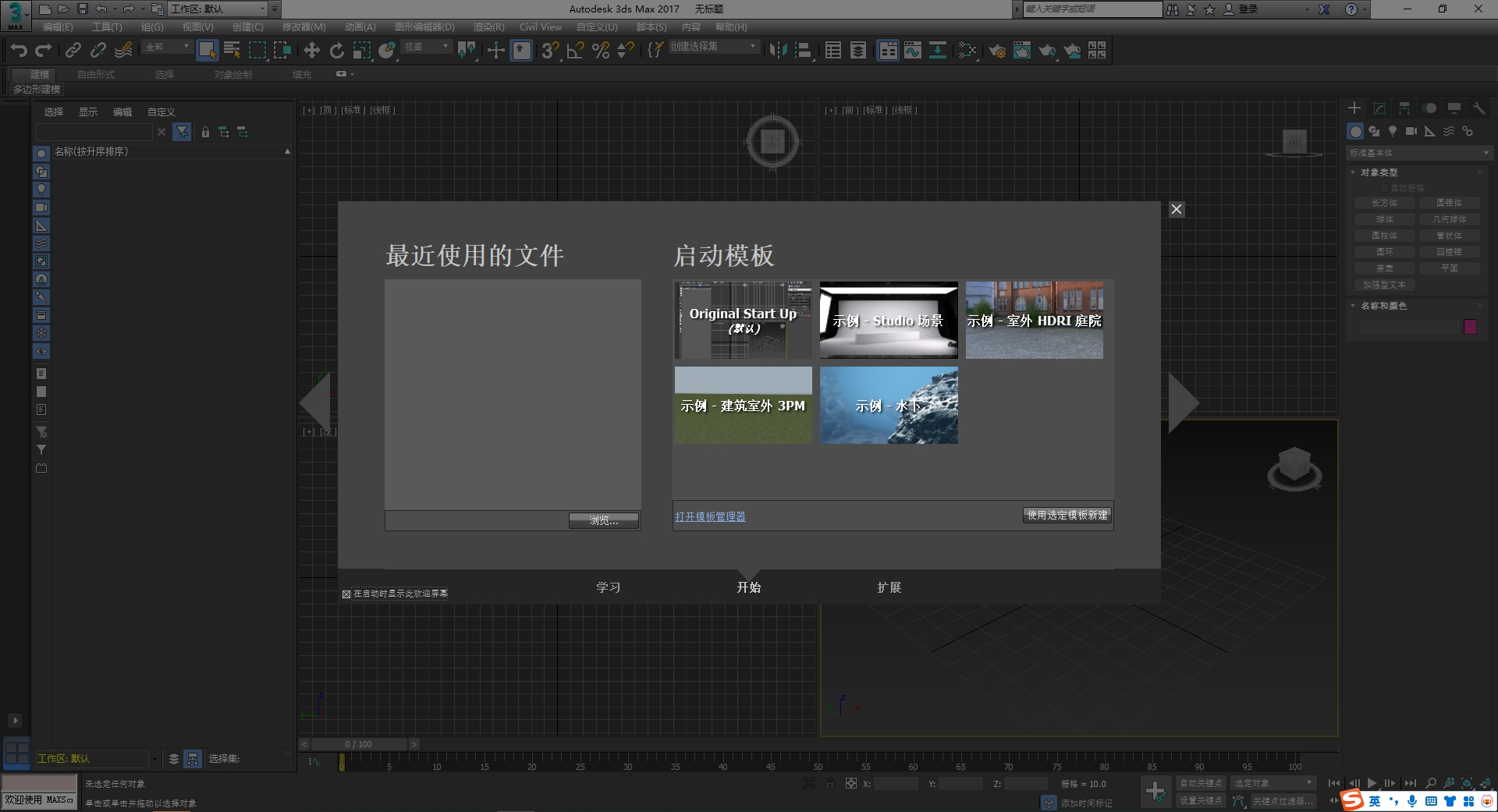Viewport: 1498px width, 812px height.
Task: Uncheck show welcome screen at startup
Action: pos(346,594)
